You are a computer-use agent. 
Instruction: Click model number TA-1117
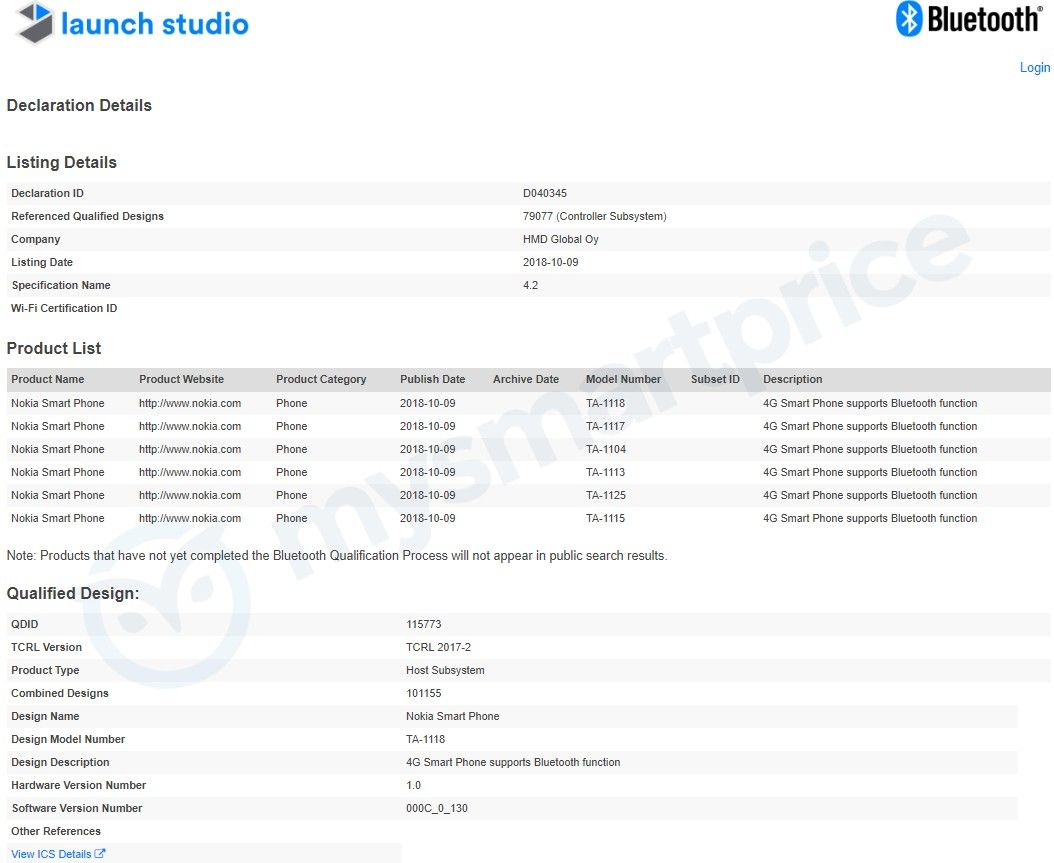(605, 426)
